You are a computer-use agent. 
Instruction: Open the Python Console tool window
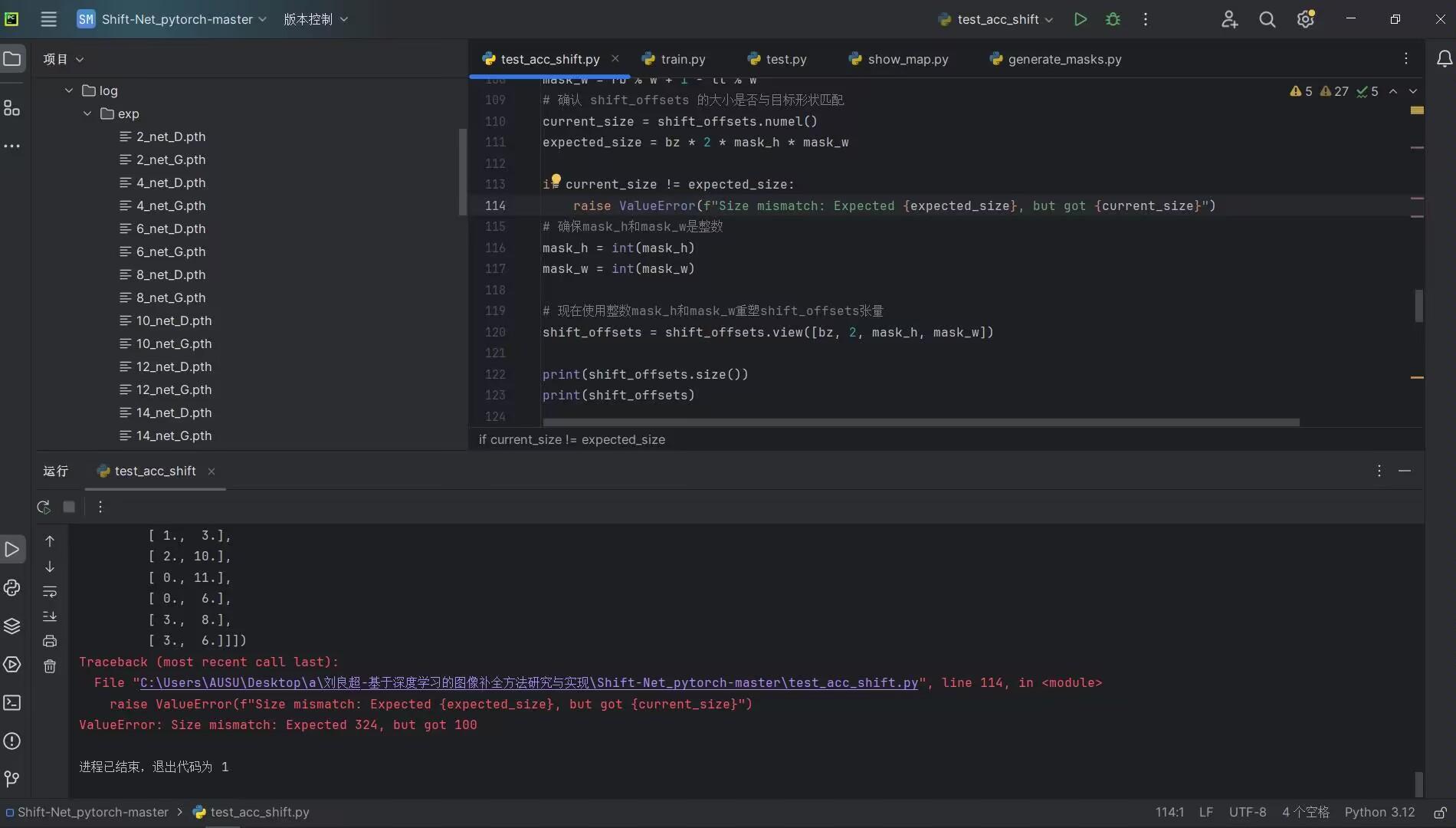[x=12, y=588]
